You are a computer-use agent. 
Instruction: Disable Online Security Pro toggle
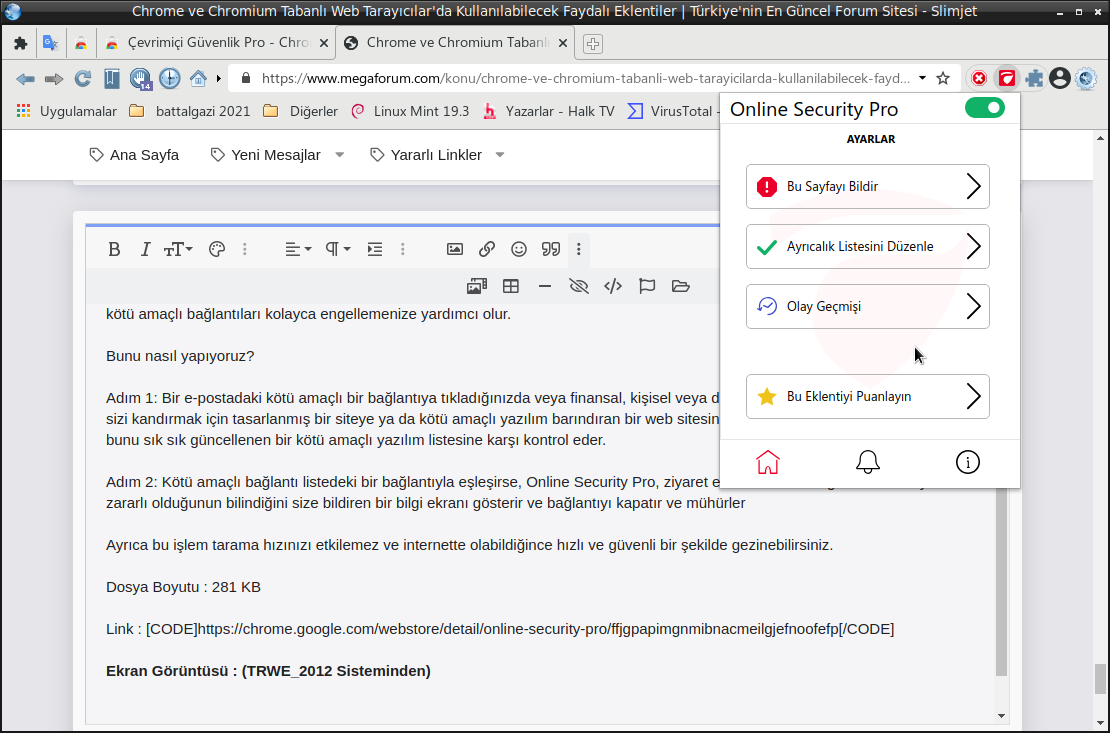click(x=985, y=108)
